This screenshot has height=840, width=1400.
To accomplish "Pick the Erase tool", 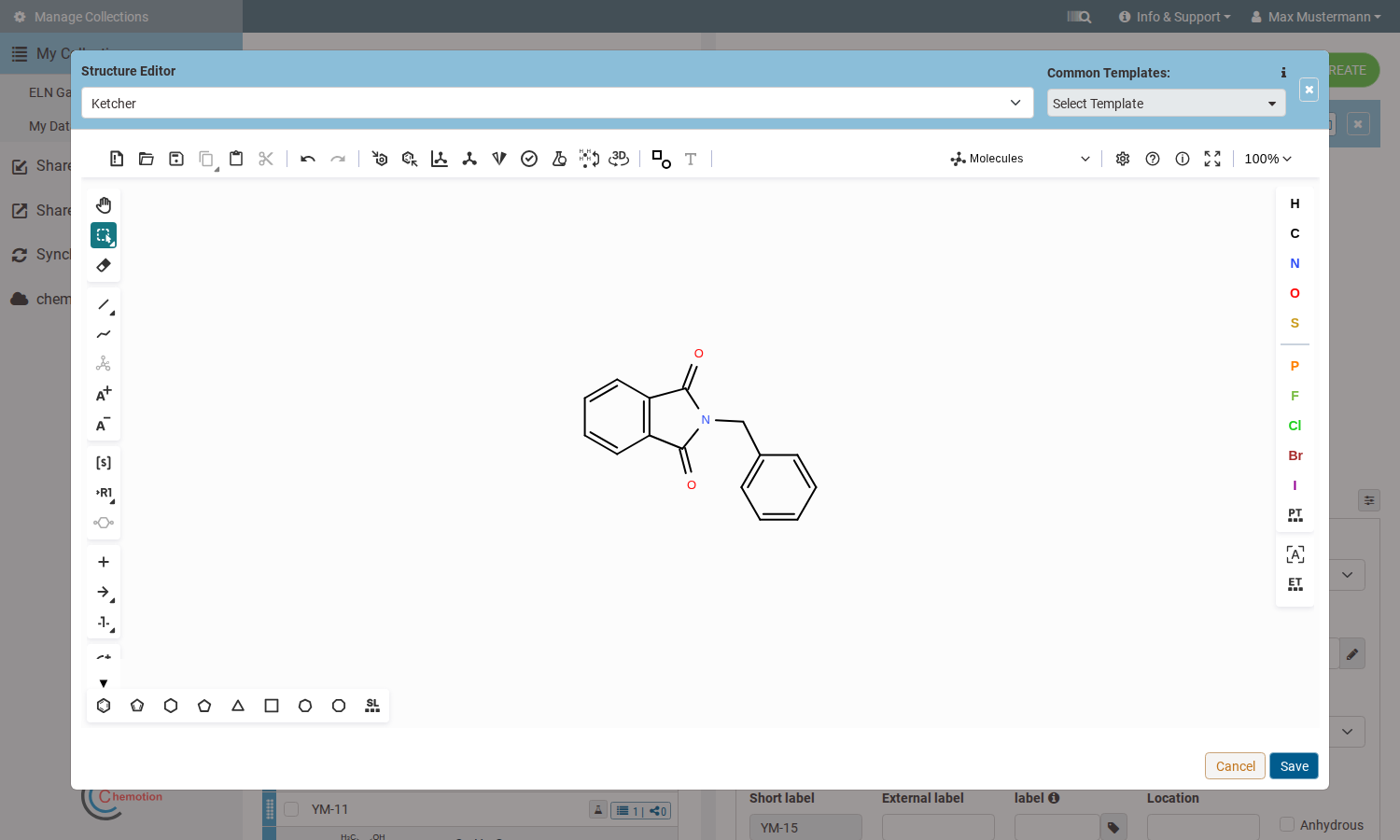I will [104, 265].
